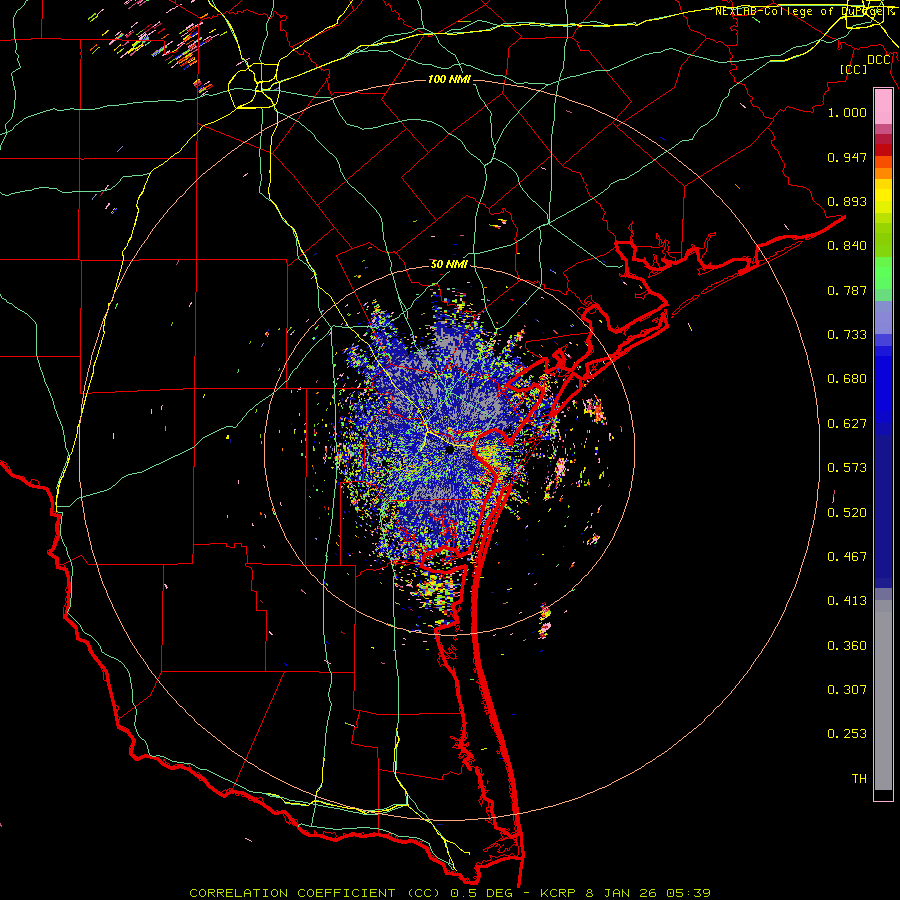Click the 0.467 scale value

(847, 557)
